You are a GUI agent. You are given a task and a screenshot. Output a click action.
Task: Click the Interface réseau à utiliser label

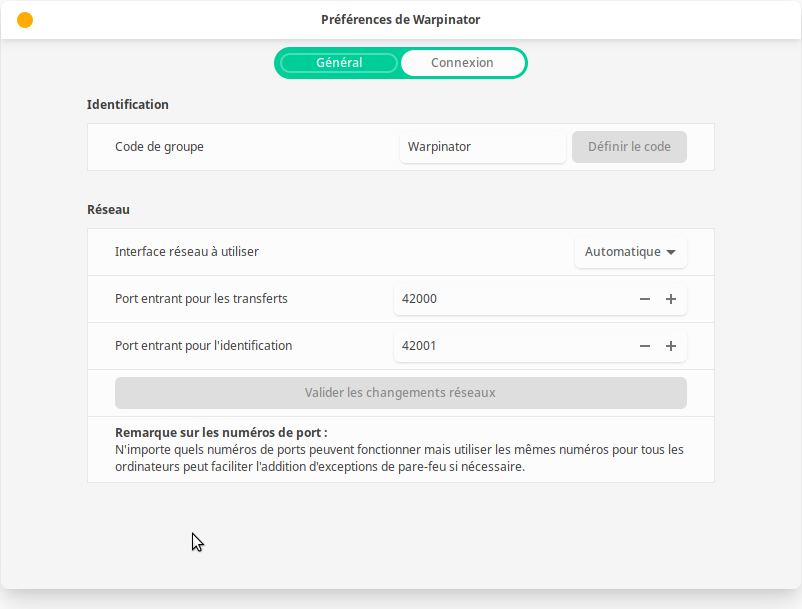(187, 252)
